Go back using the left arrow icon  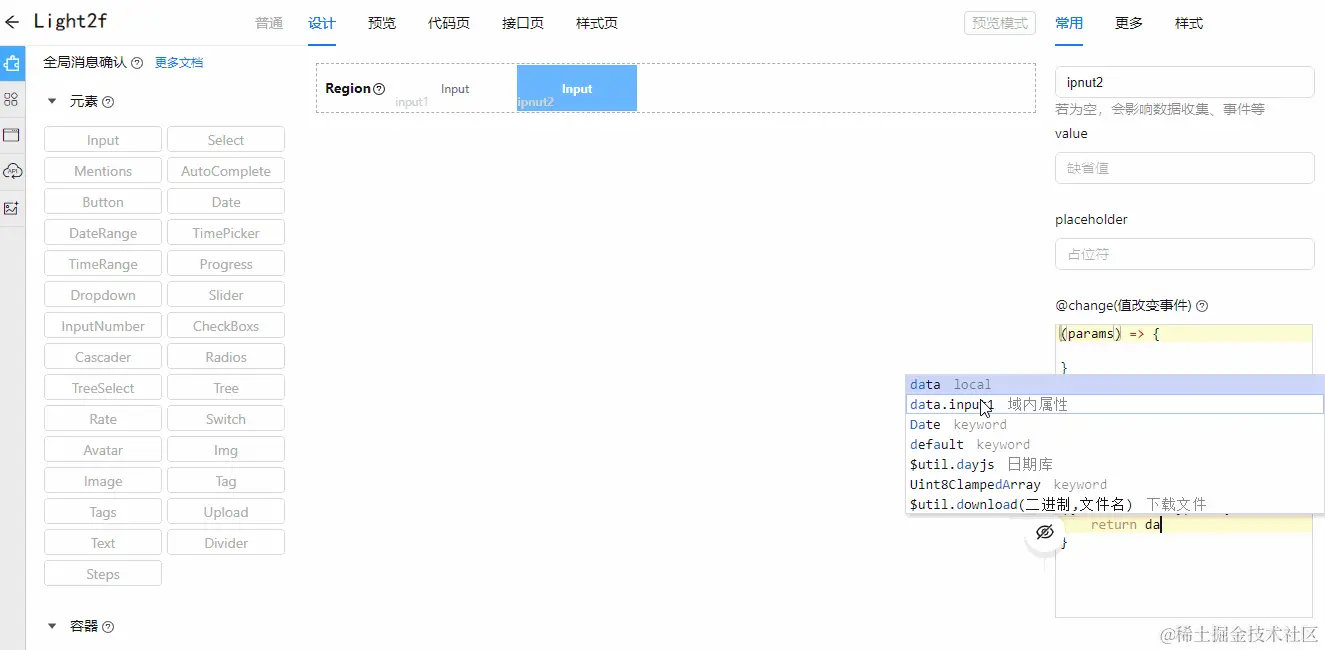[x=12, y=21]
